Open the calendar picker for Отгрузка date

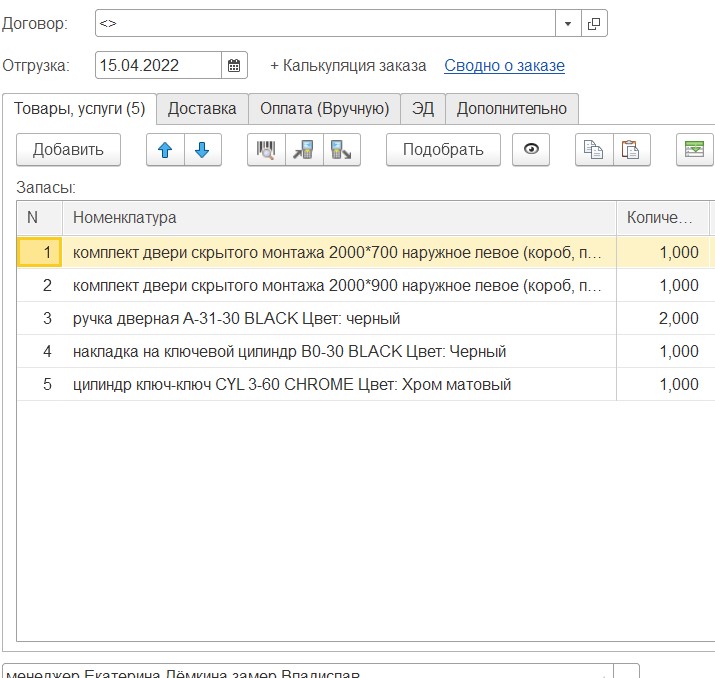pyautogui.click(x=234, y=66)
